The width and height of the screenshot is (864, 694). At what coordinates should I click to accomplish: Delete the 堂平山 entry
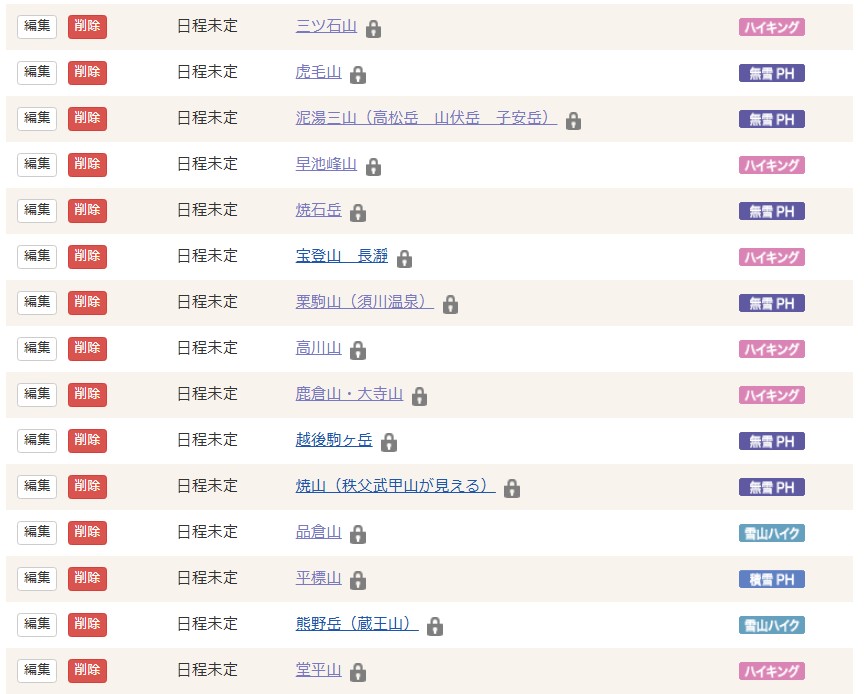tap(87, 670)
